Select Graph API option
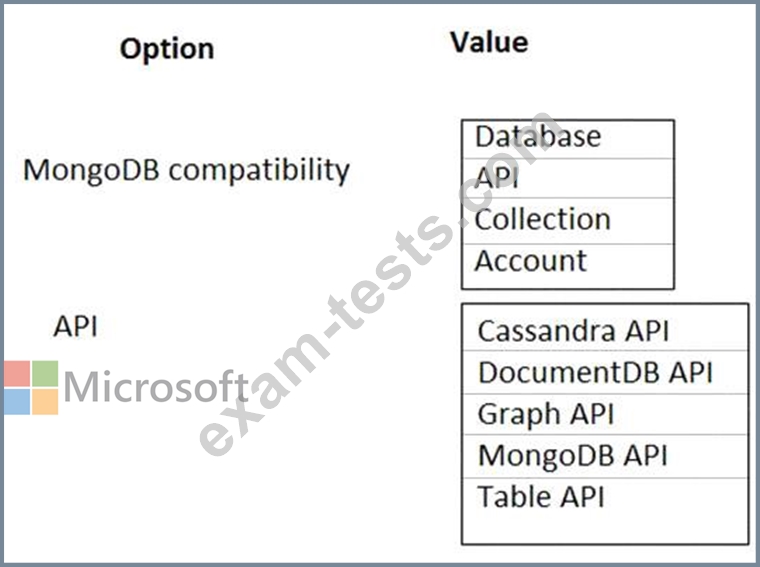The height and width of the screenshot is (567, 760). [x=605, y=414]
